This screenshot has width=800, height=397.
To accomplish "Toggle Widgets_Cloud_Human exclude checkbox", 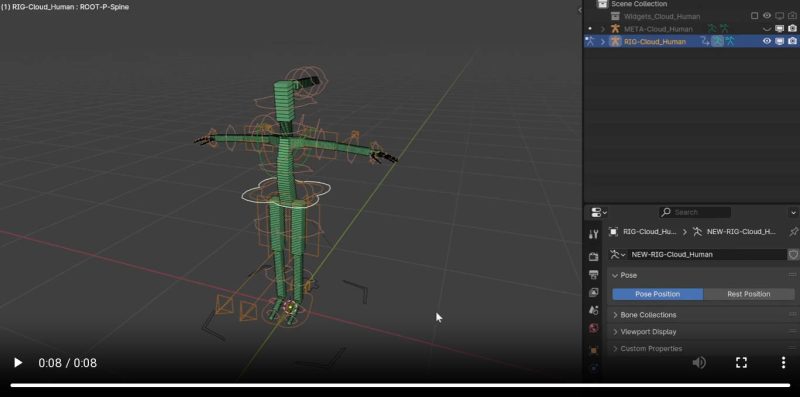I will pos(755,16).
